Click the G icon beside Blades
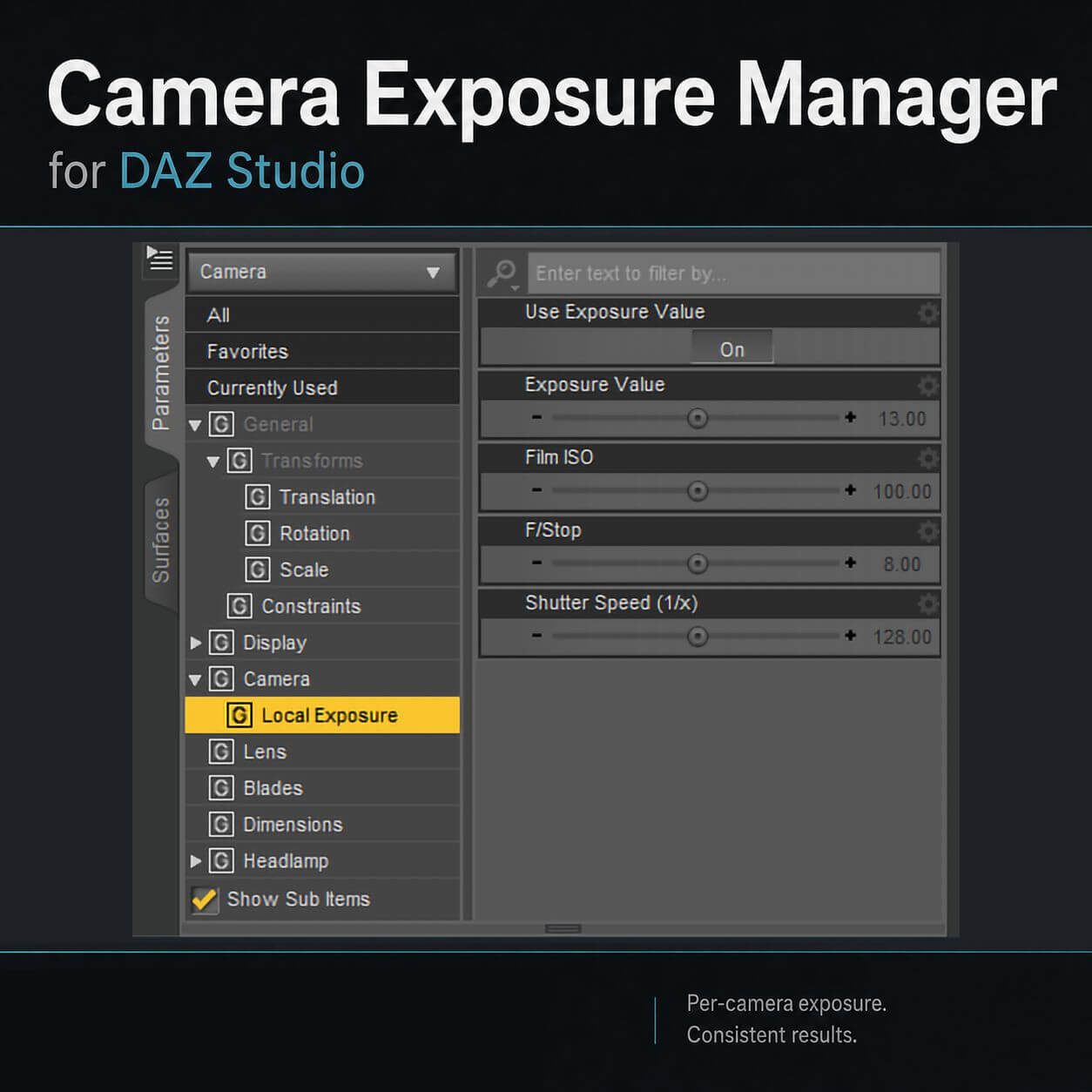 (x=222, y=788)
